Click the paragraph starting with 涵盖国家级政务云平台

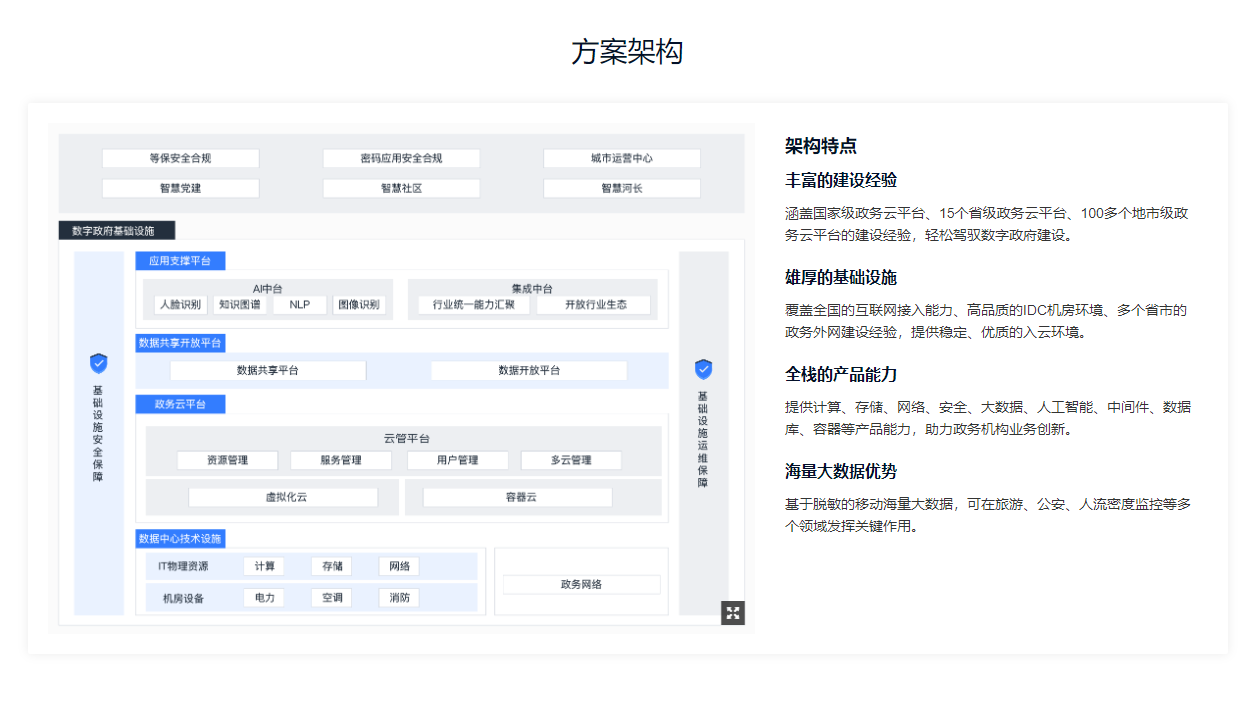point(987,224)
